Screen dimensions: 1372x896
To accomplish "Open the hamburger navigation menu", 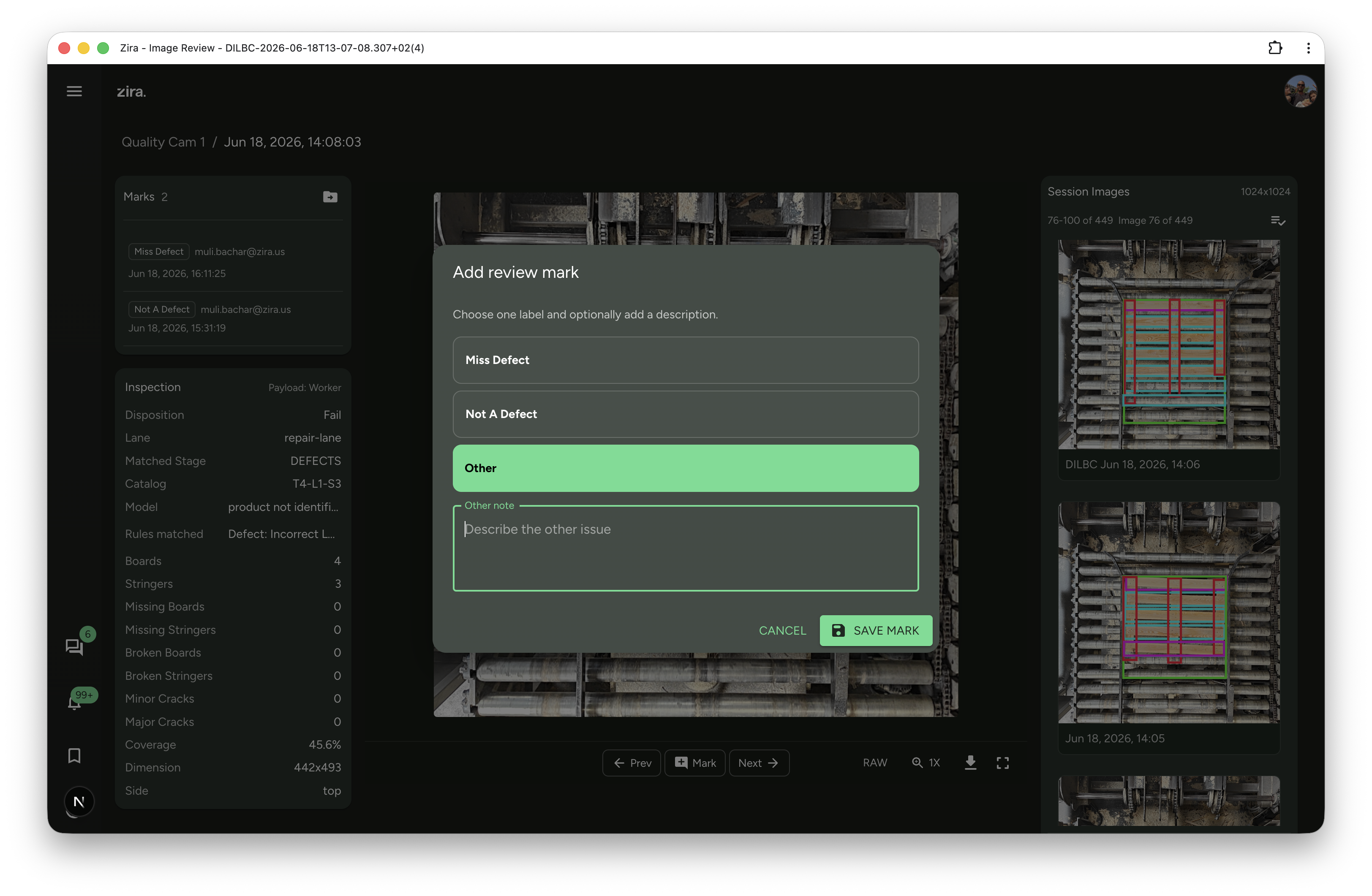I will click(x=74, y=91).
